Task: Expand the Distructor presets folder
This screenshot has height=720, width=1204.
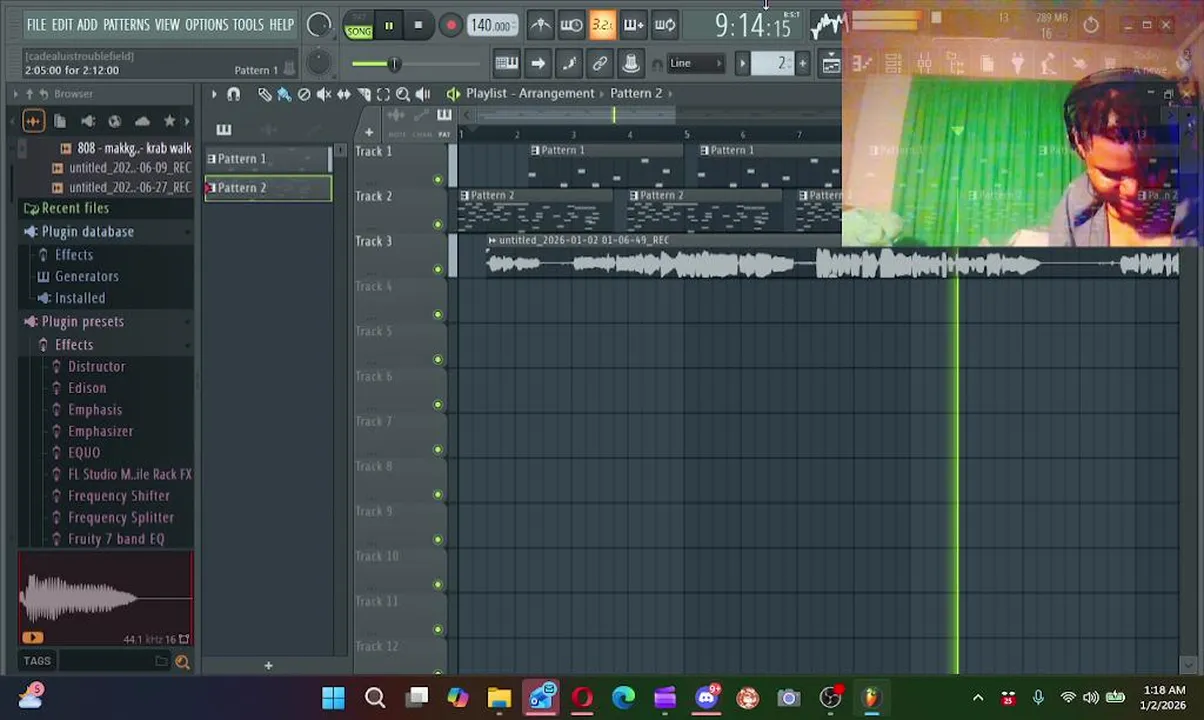Action: [96, 367]
